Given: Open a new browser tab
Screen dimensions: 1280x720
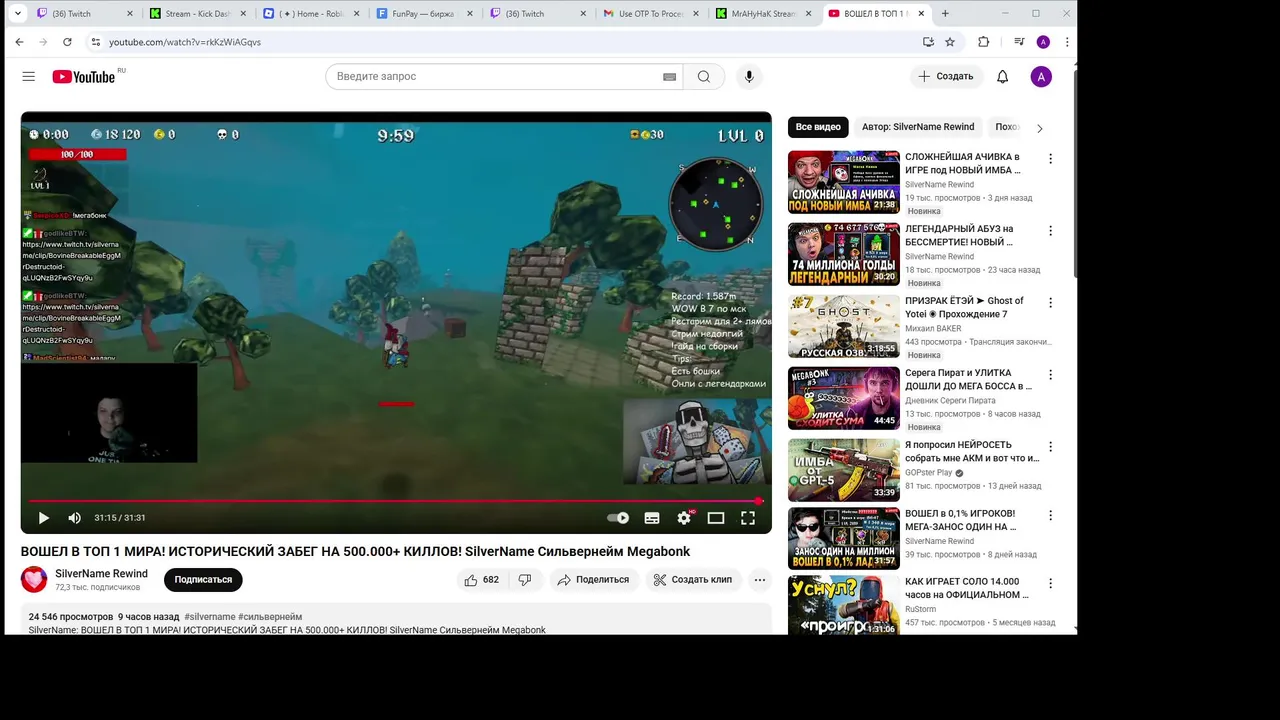Looking at the screenshot, I should [945, 14].
